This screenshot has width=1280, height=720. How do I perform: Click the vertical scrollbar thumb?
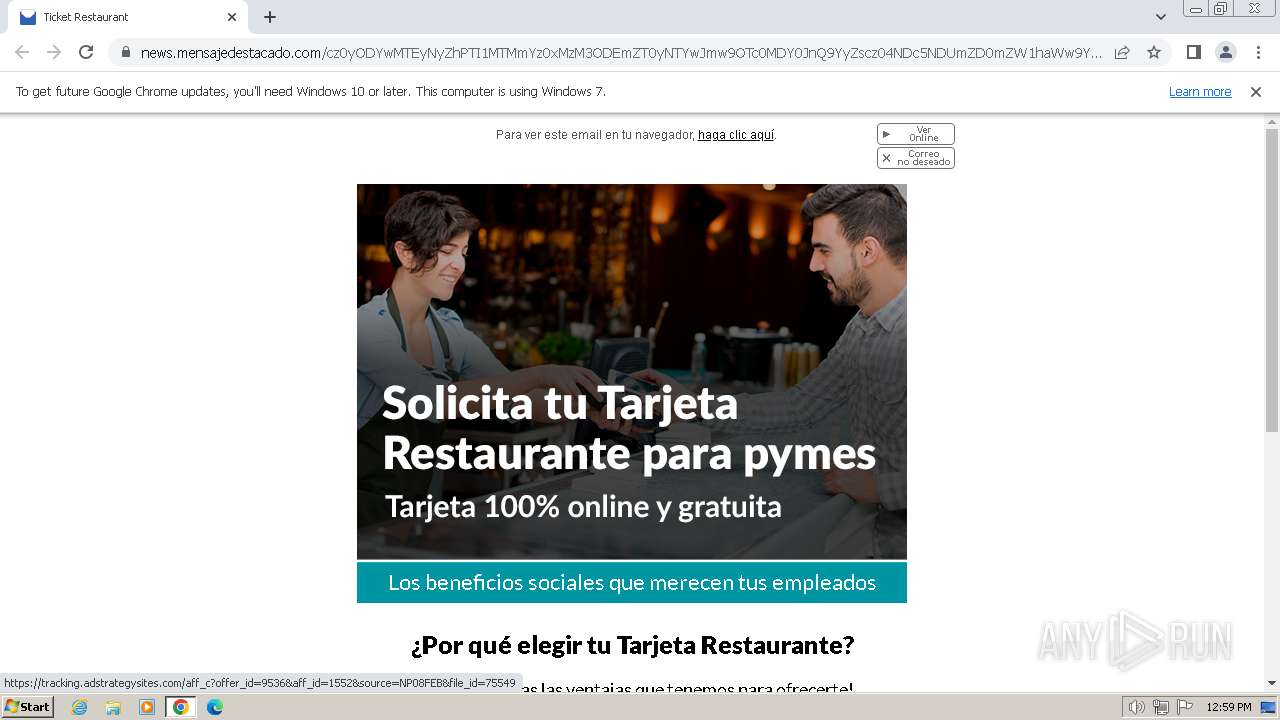(1272, 280)
